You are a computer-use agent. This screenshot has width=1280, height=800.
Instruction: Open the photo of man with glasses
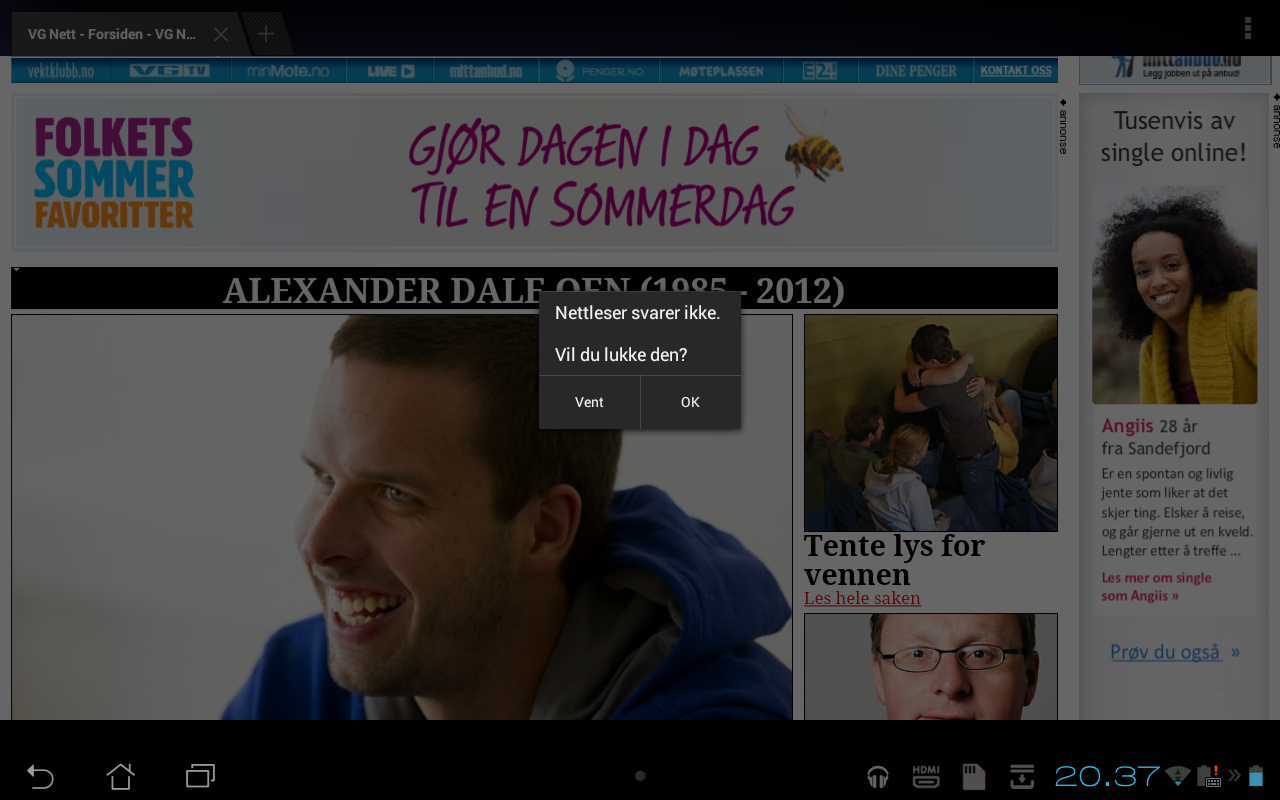[x=931, y=666]
